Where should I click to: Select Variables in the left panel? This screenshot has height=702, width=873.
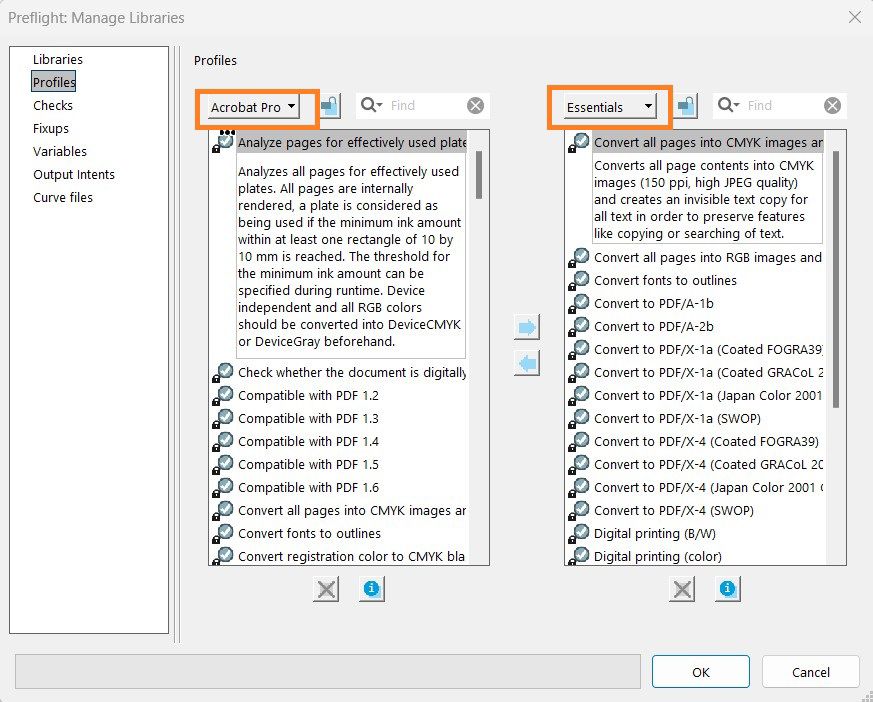(60, 151)
